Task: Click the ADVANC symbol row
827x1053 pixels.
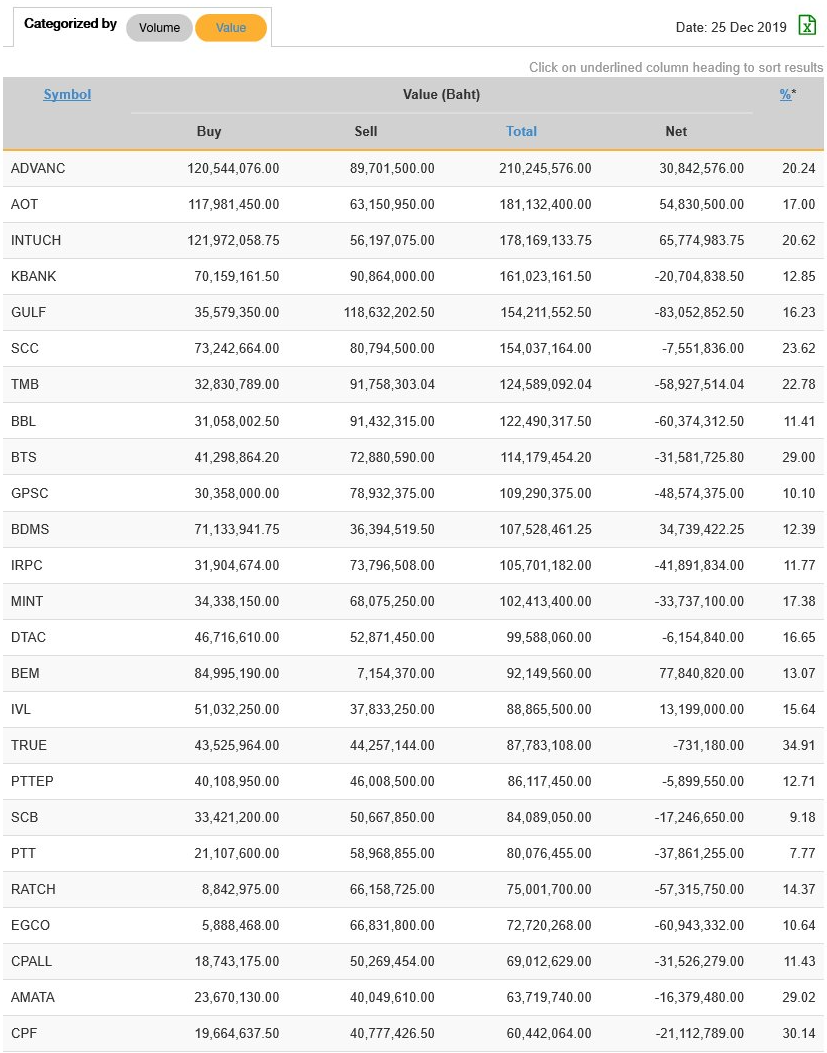Action: tap(38, 168)
